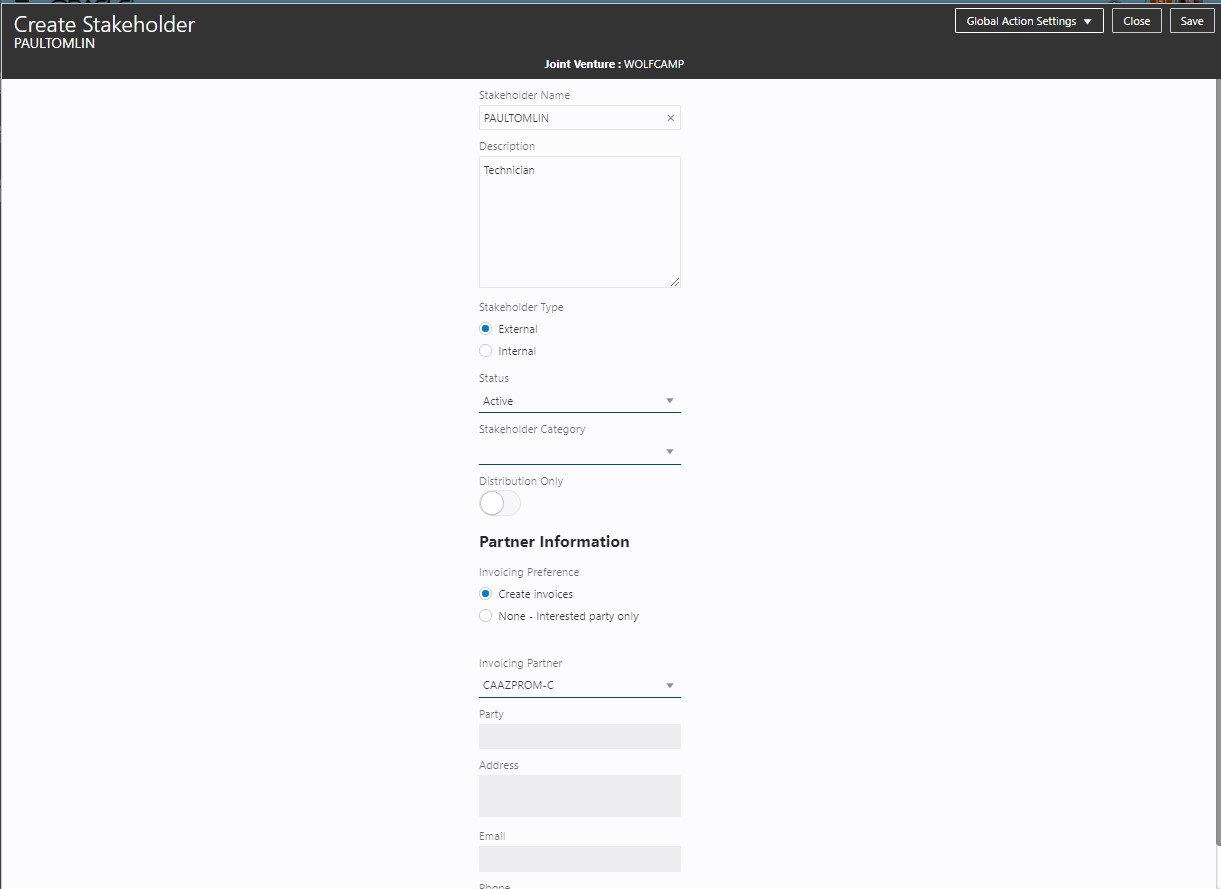Click the Close button
This screenshot has height=889, width=1221.
1136,21
